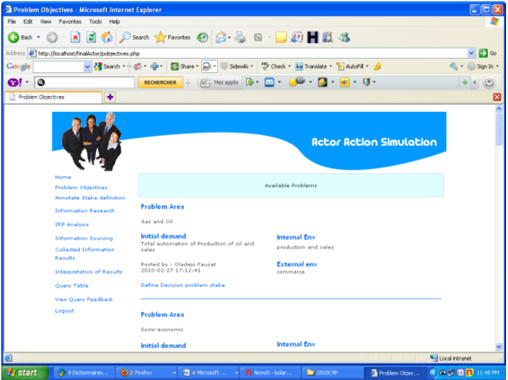This screenshot has height=380, width=508.
Task: Open Query Table link
Action: point(72,286)
